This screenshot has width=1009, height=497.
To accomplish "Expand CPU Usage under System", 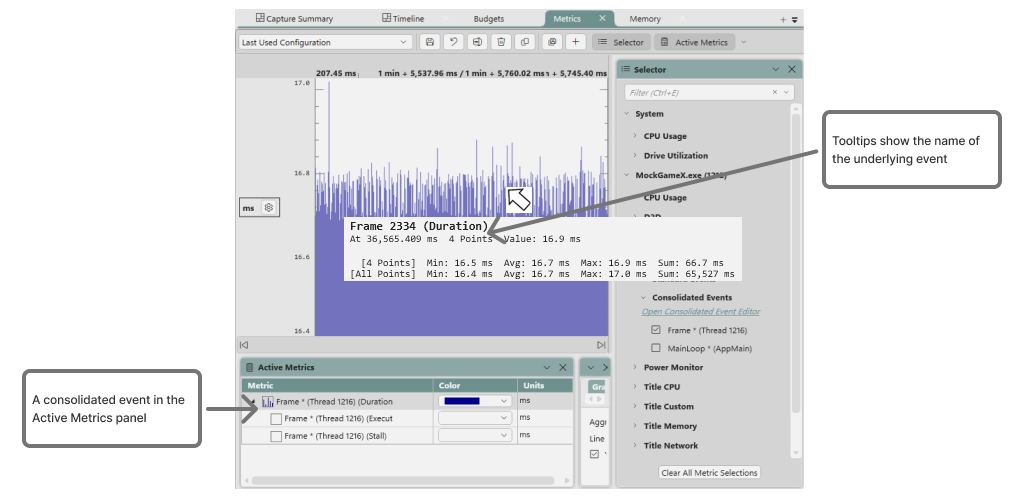I will [x=634, y=136].
